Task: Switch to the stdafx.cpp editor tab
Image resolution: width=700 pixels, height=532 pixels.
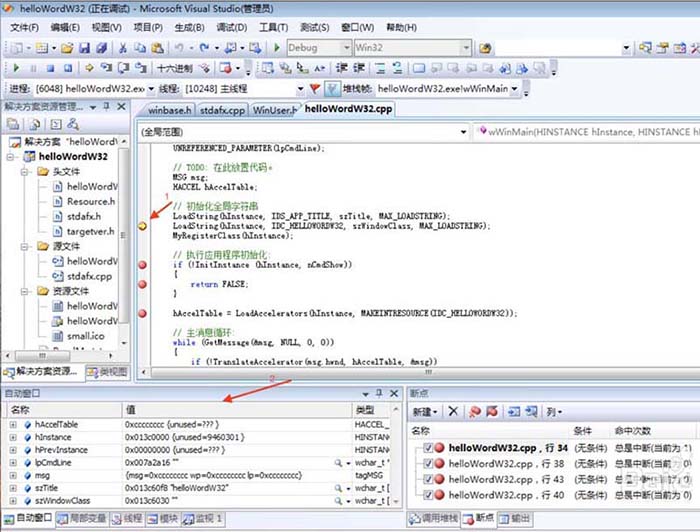Action: pos(222,110)
